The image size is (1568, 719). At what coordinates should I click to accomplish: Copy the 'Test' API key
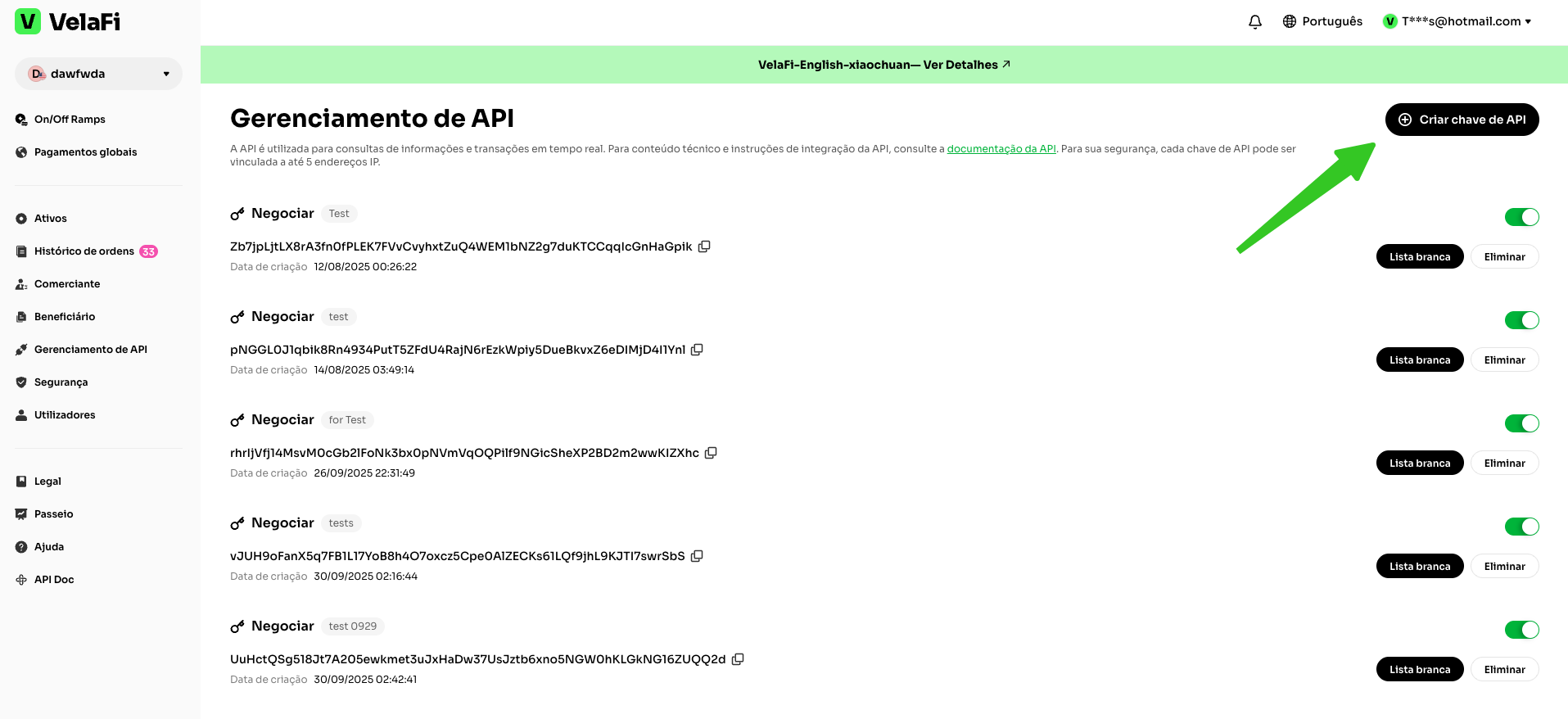point(704,246)
